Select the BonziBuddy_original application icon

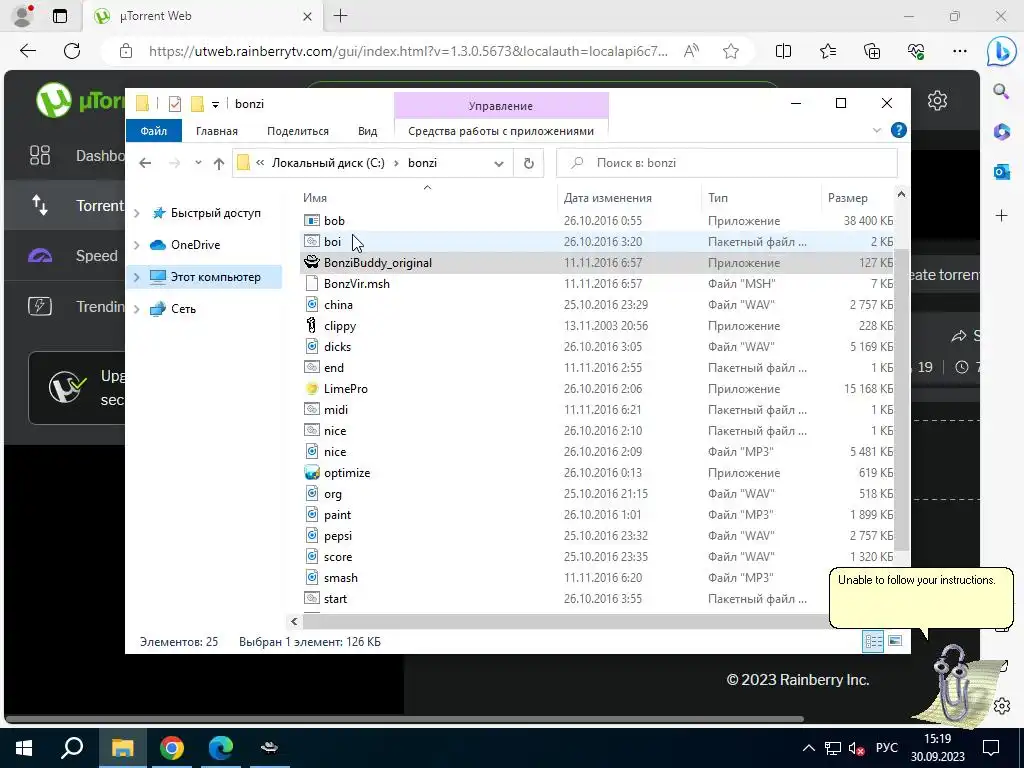pyautogui.click(x=312, y=263)
